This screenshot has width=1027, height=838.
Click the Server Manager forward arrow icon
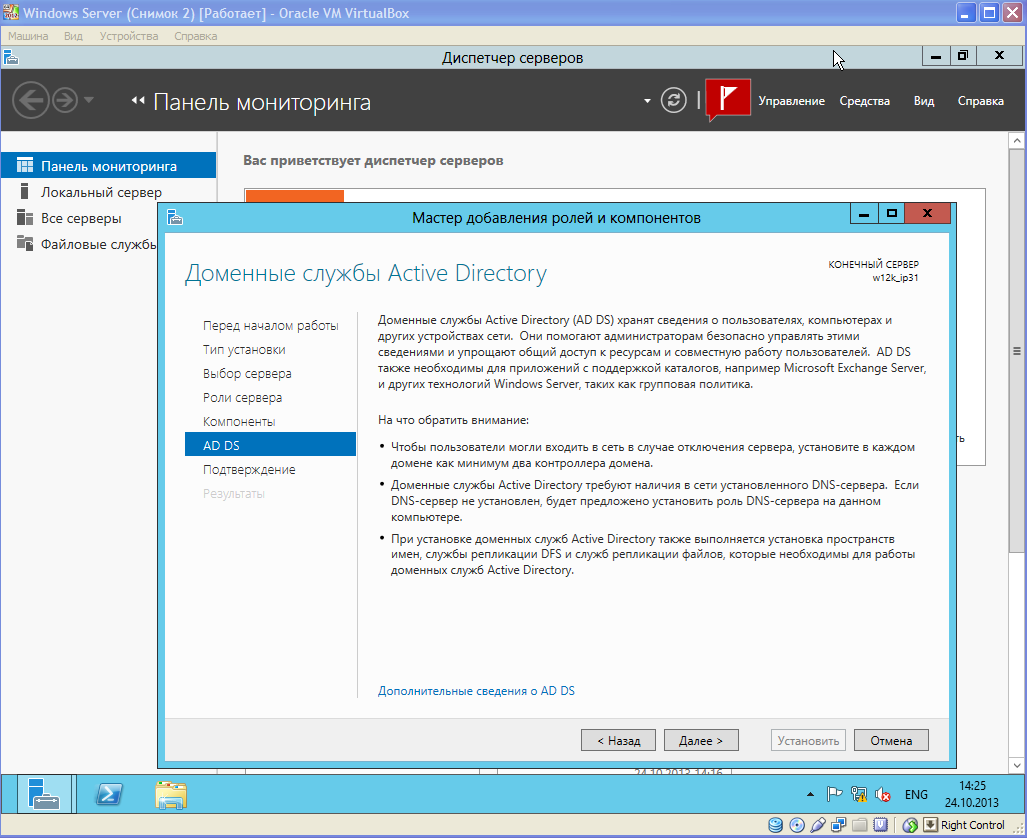click(65, 100)
